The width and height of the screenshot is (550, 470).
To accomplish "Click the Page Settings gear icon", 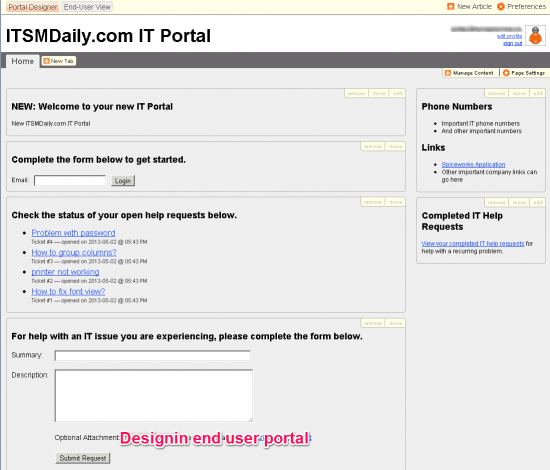I will click(x=506, y=73).
